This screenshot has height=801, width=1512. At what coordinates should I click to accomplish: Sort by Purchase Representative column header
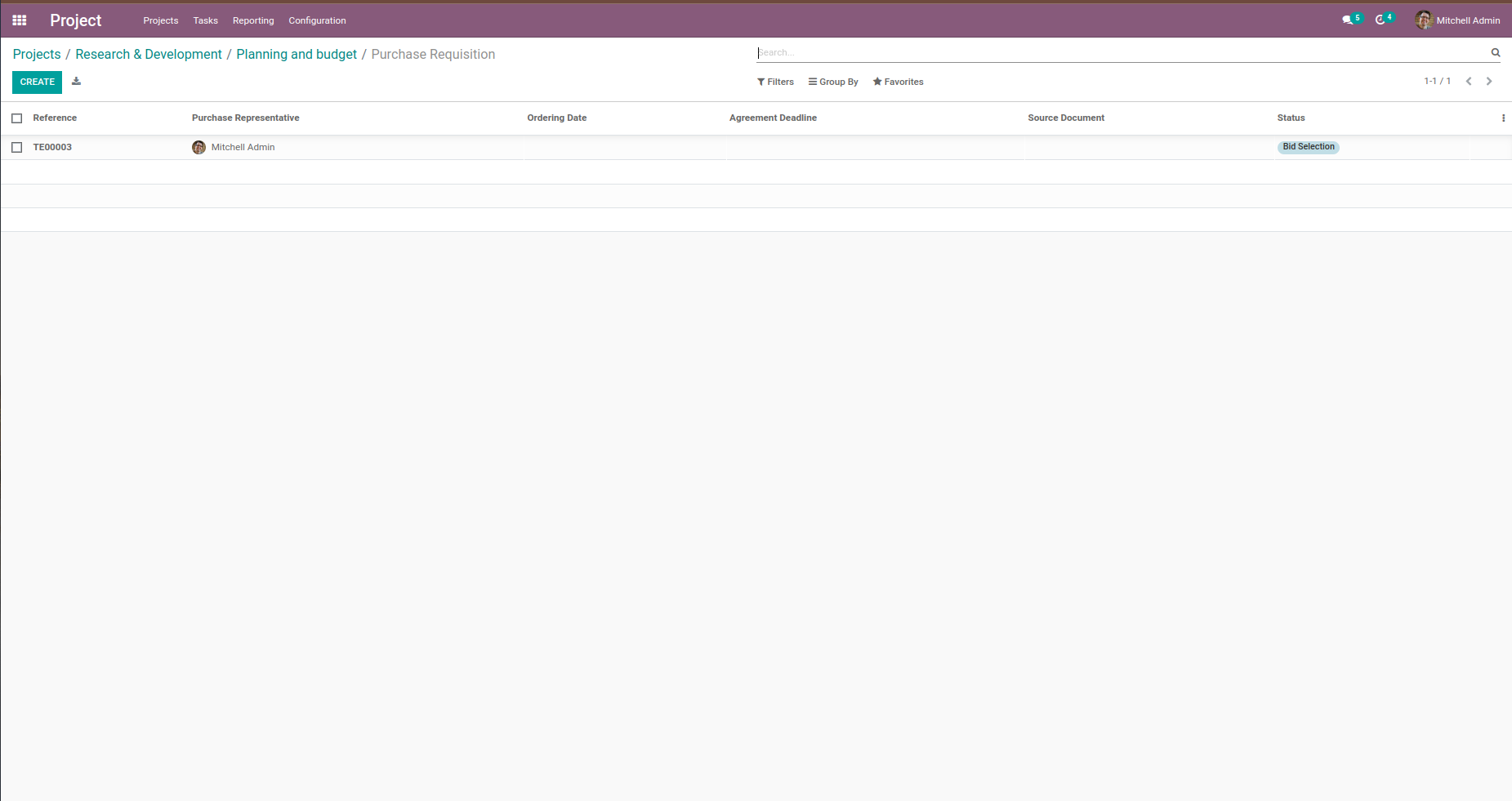[x=246, y=118]
